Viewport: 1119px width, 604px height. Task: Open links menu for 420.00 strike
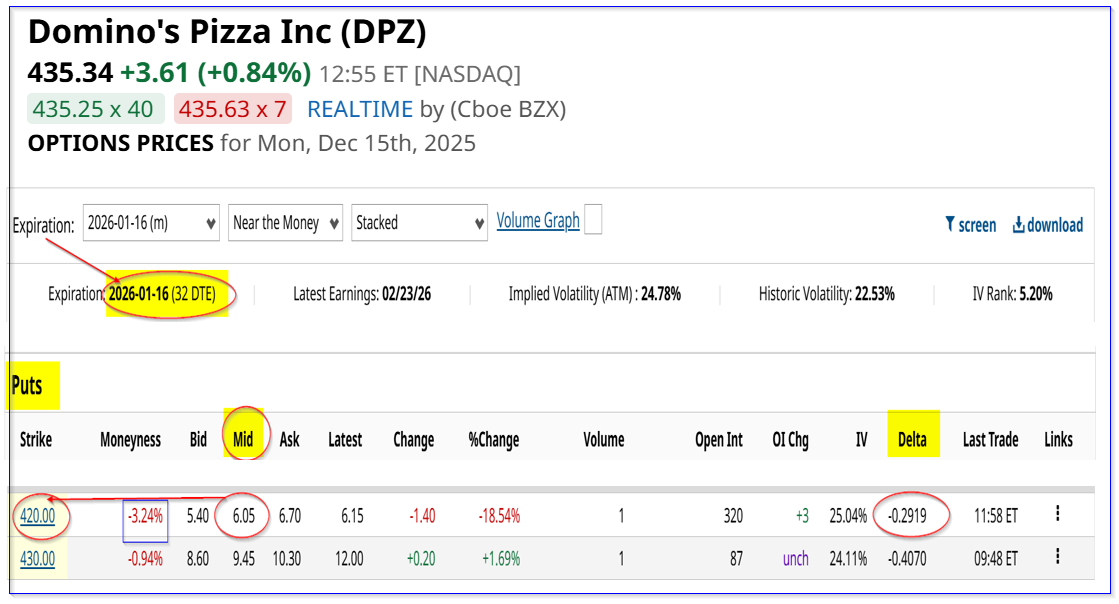(1057, 514)
